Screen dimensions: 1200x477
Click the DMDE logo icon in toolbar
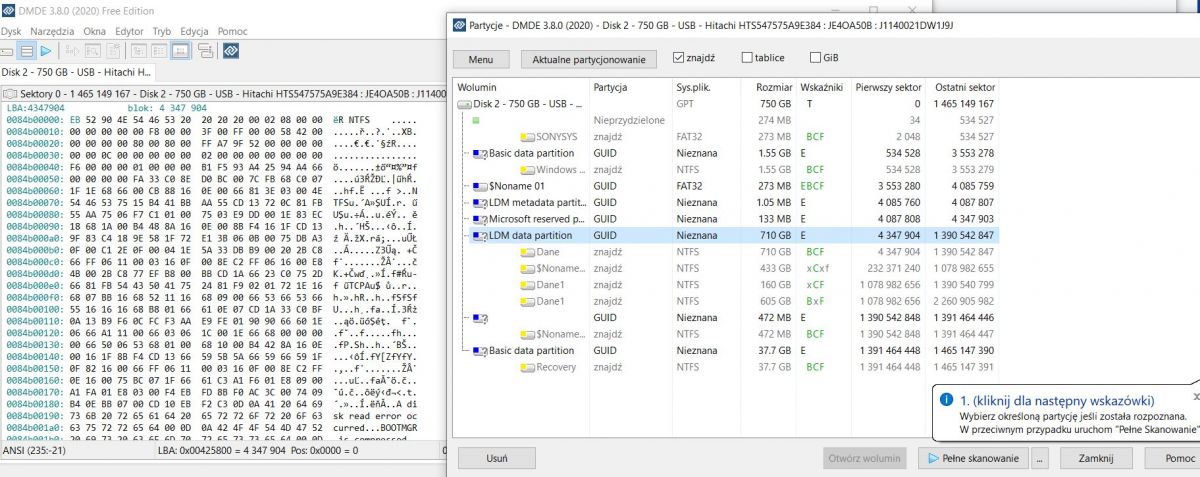230,50
